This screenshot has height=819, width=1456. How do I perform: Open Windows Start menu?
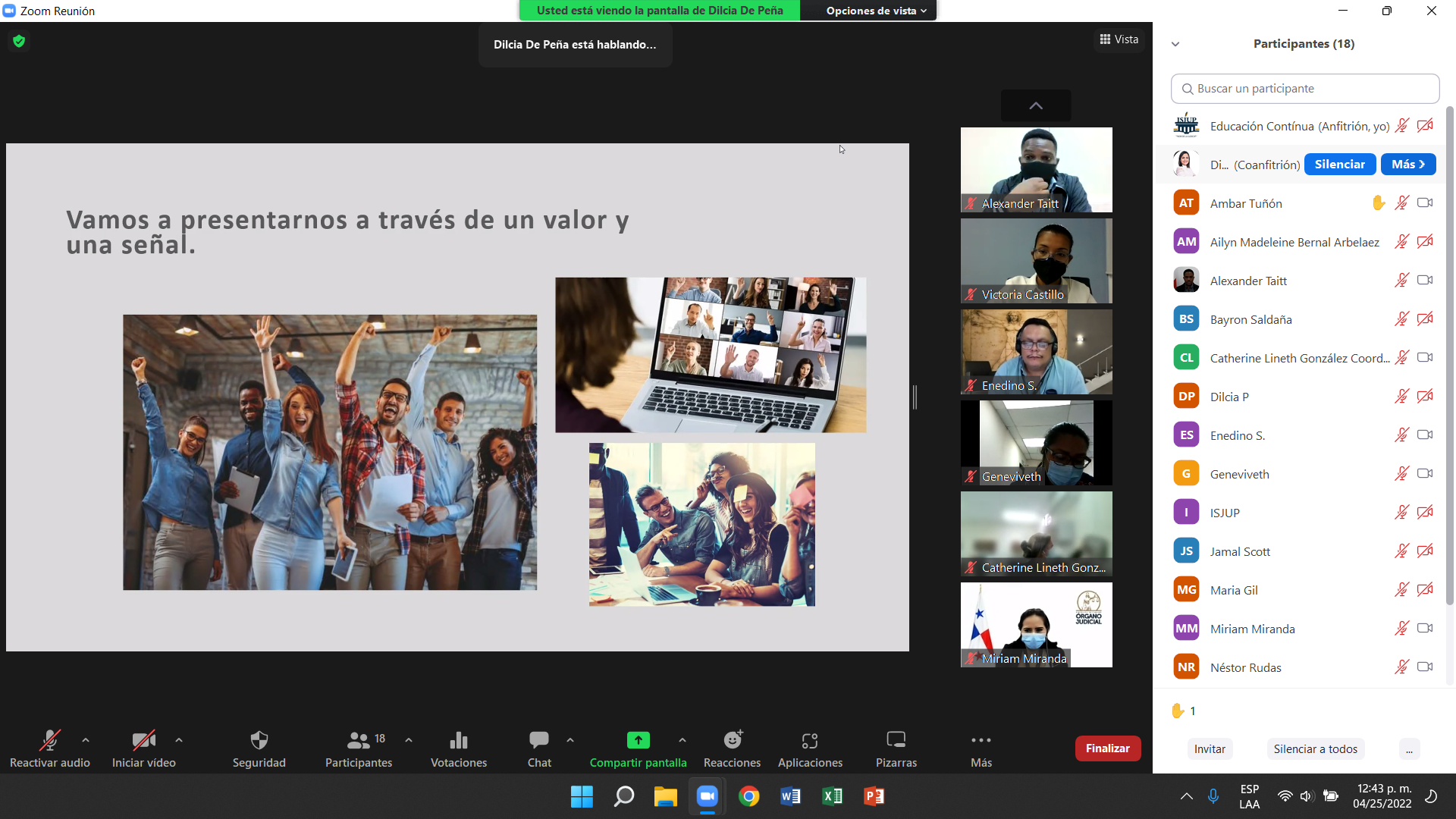(x=582, y=796)
